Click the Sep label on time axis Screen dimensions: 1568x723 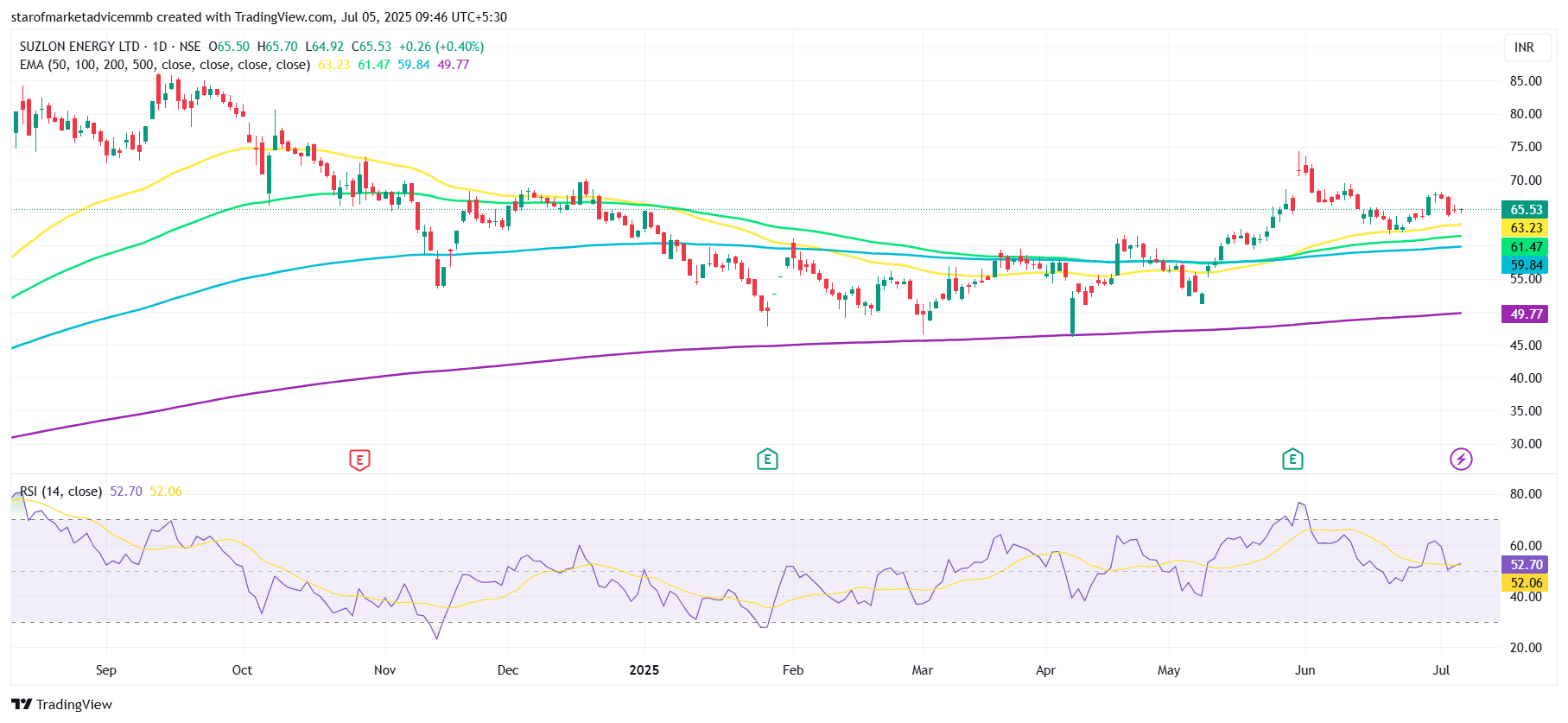click(106, 670)
